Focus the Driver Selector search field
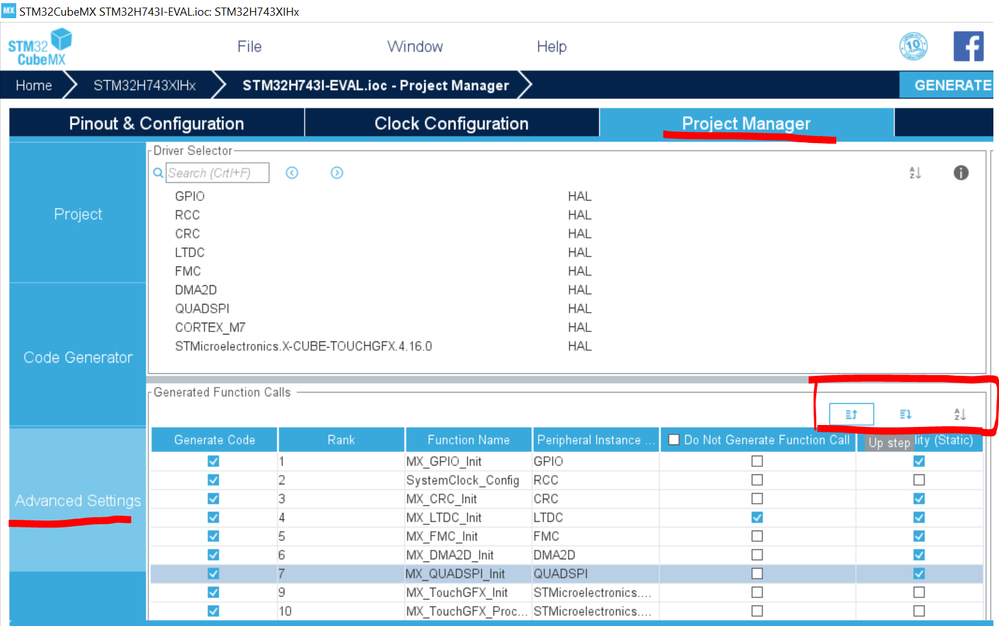The height and width of the screenshot is (626, 999). tap(217, 173)
